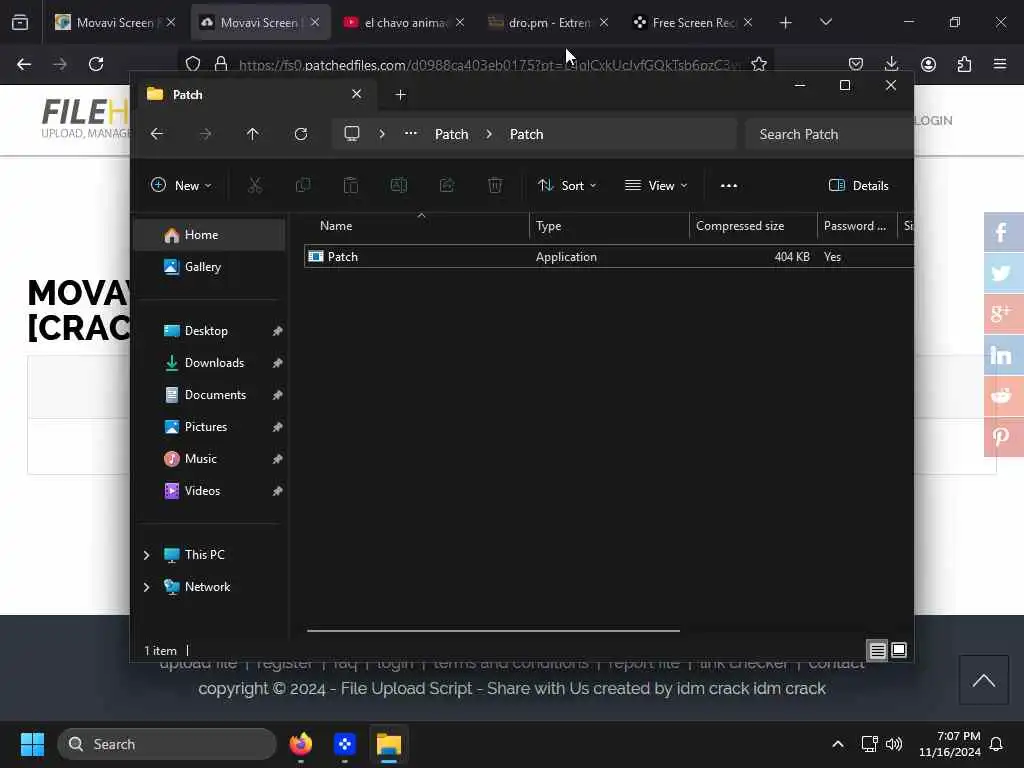The image size is (1024, 768).
Task: Add a new File Explorer tab
Action: coord(401,95)
